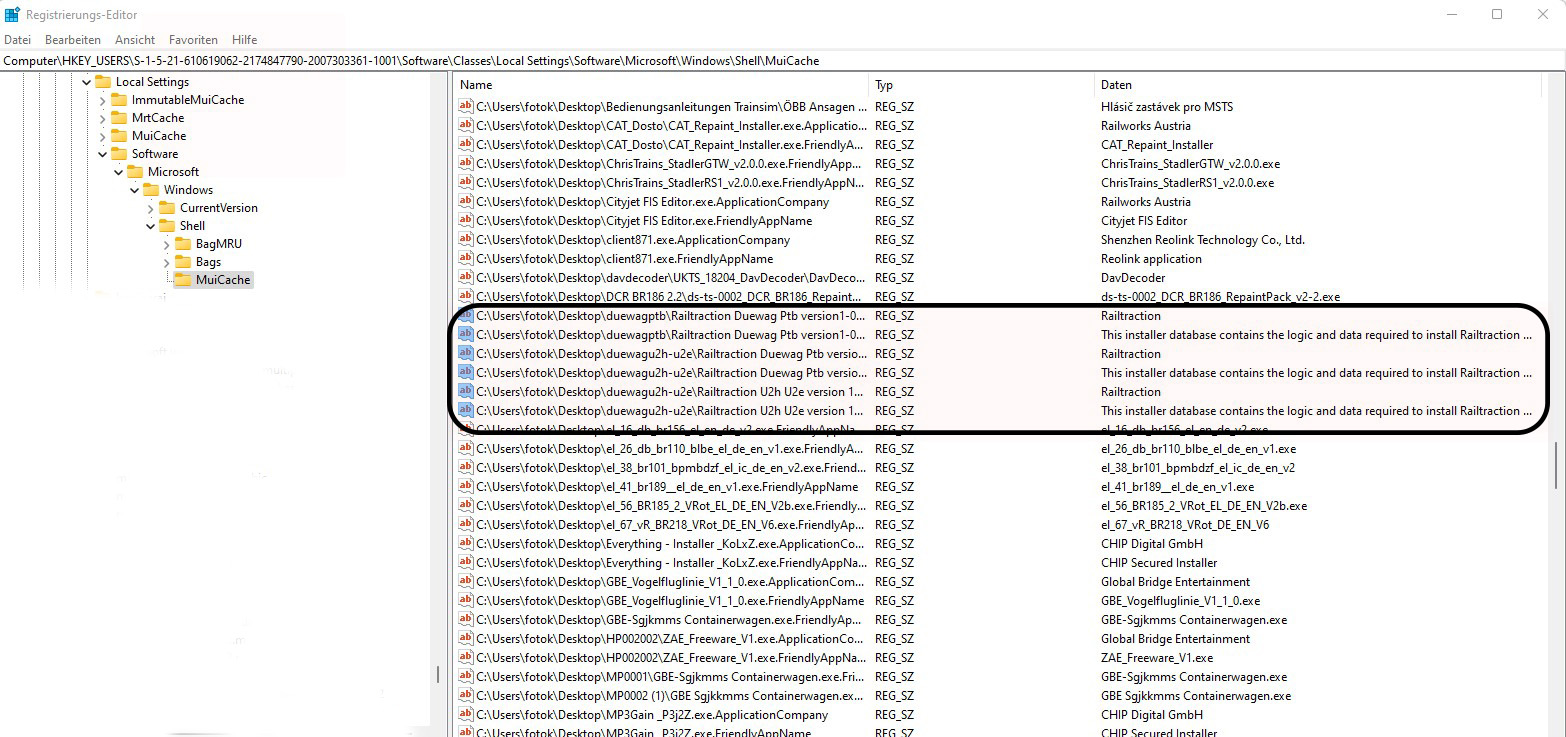Click the value icon of the ChrisTrains_StadlerGTW row
This screenshot has height=737, width=1566.
465,164
